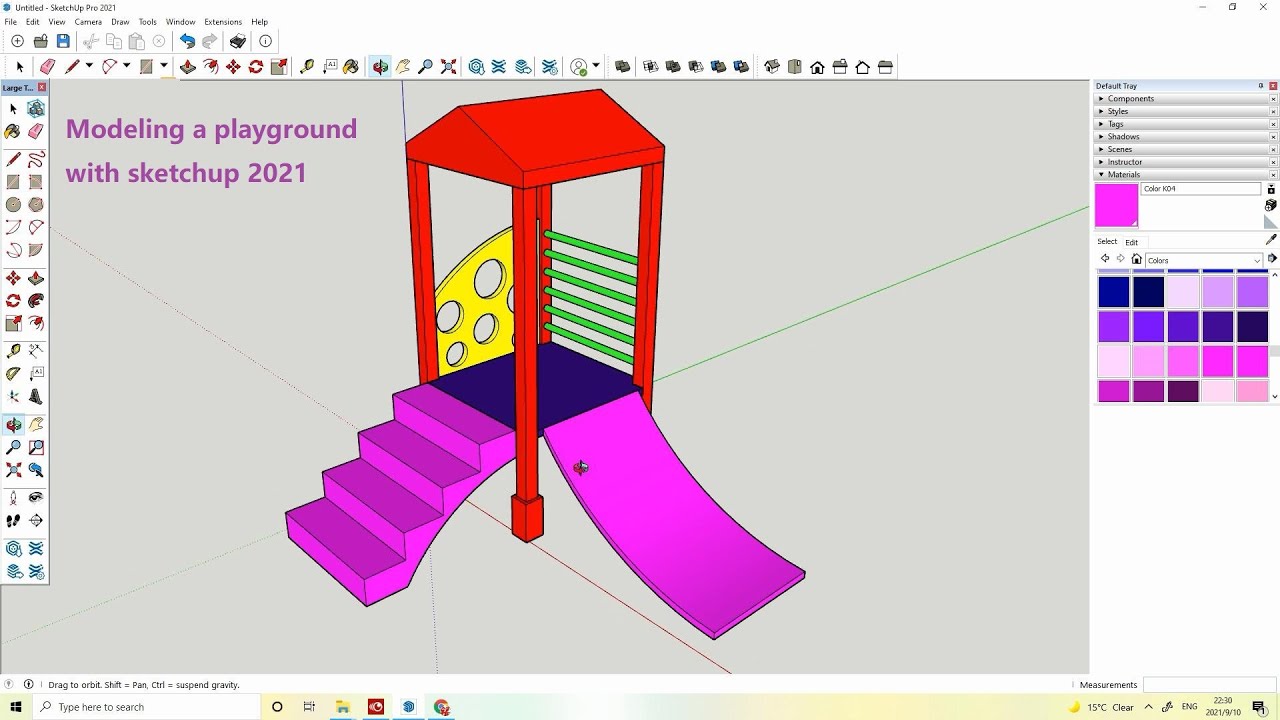Screen dimensions: 1280x720
Task: Select the Paint Bucket tool in top toolbar
Action: [x=351, y=67]
